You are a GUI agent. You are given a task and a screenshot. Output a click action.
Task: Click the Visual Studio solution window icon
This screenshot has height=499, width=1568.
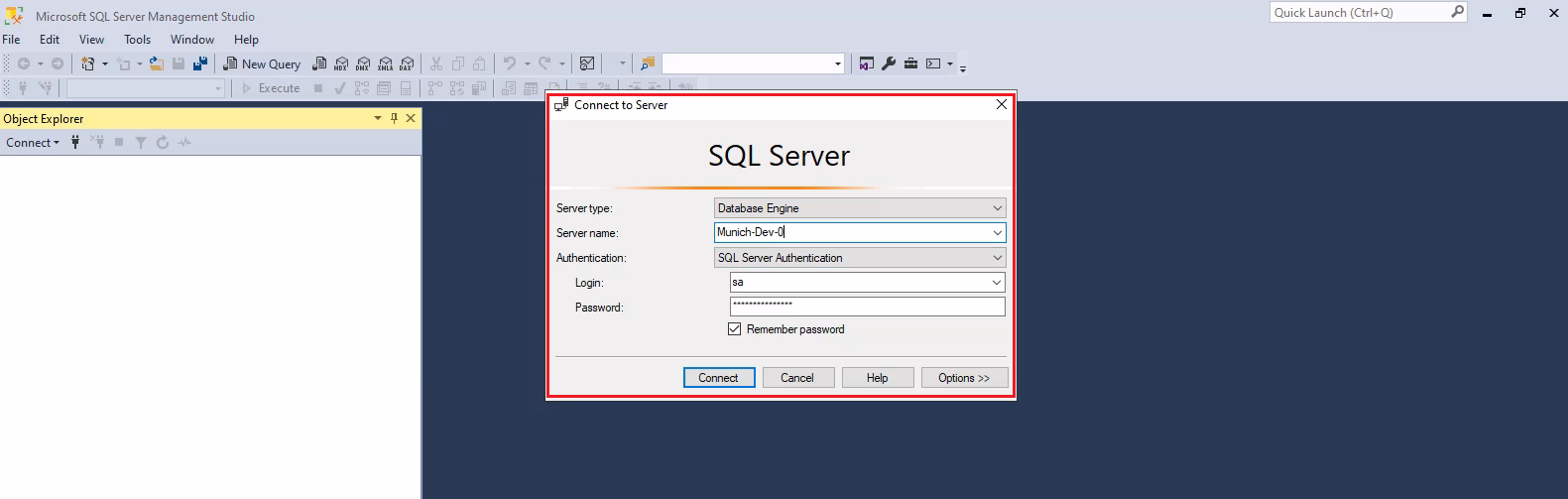pos(867,63)
